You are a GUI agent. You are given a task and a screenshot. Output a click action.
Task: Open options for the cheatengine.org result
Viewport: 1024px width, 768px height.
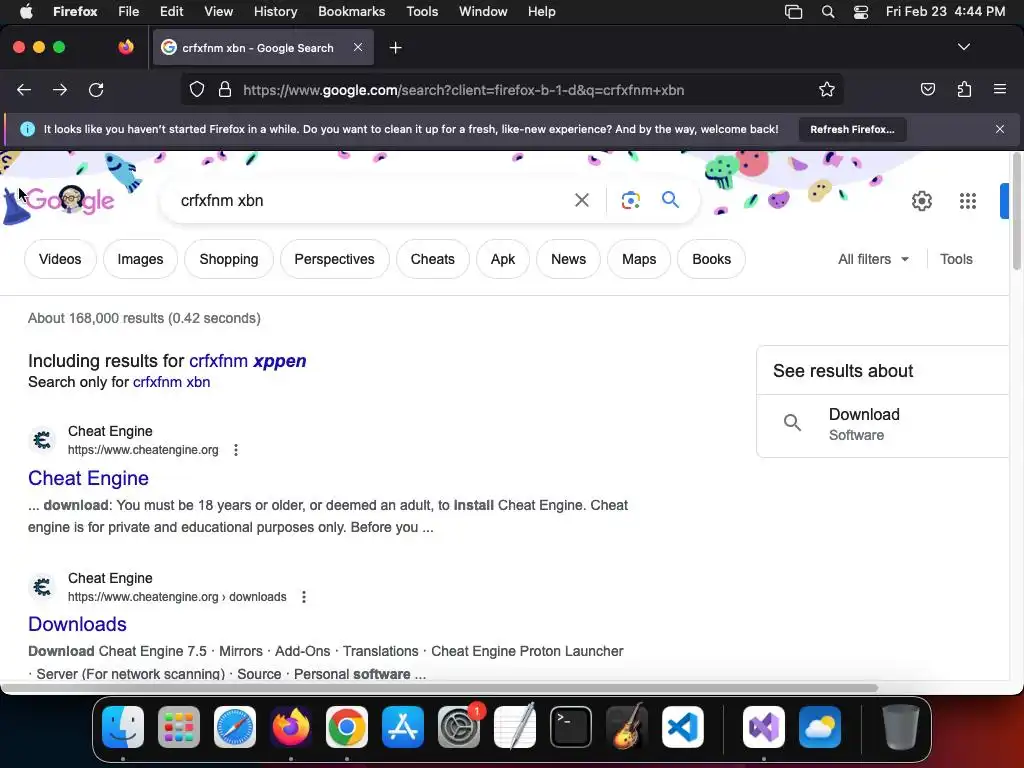(x=236, y=450)
